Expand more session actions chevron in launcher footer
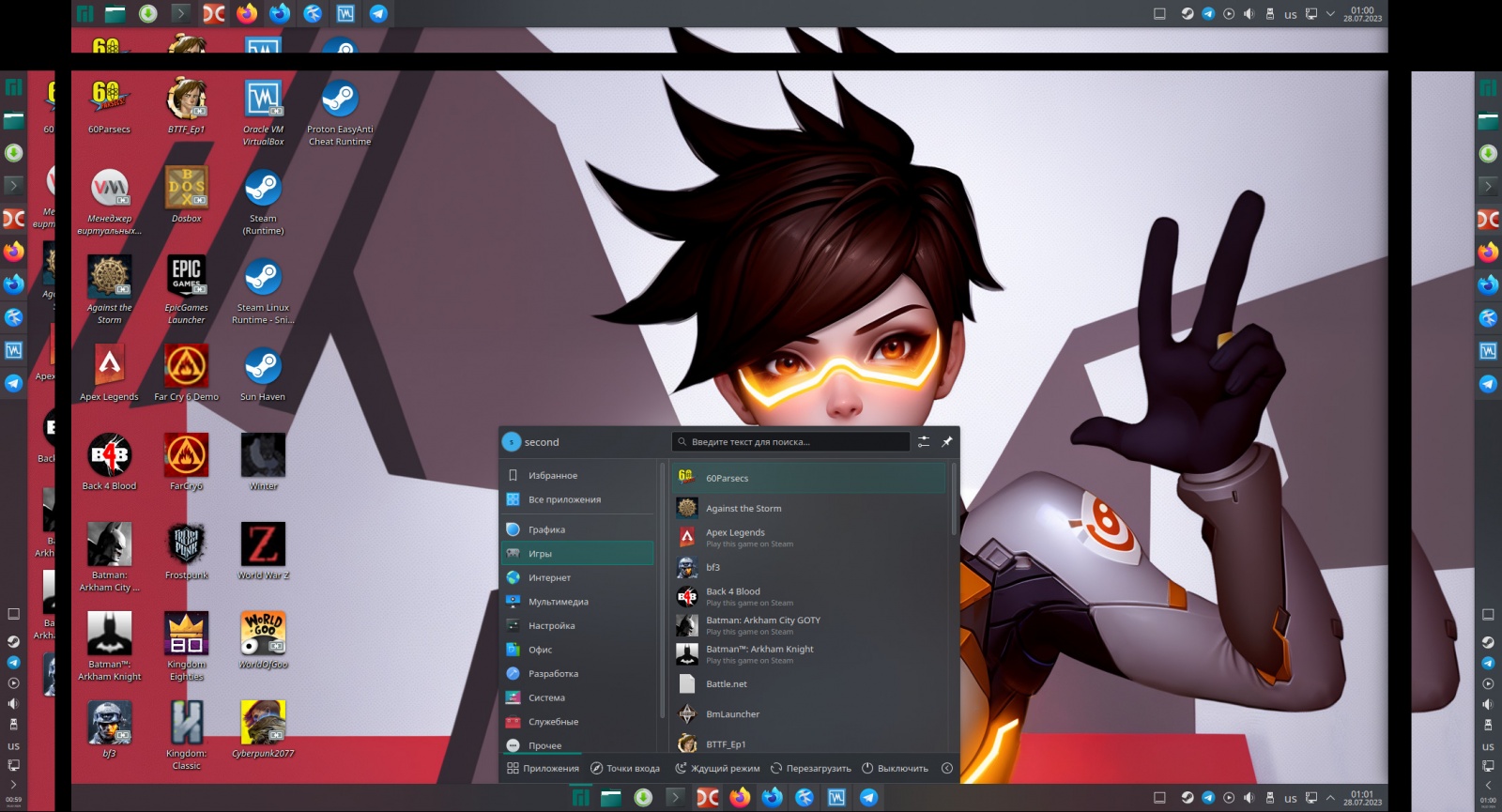The height and width of the screenshot is (812, 1502). coord(947,768)
